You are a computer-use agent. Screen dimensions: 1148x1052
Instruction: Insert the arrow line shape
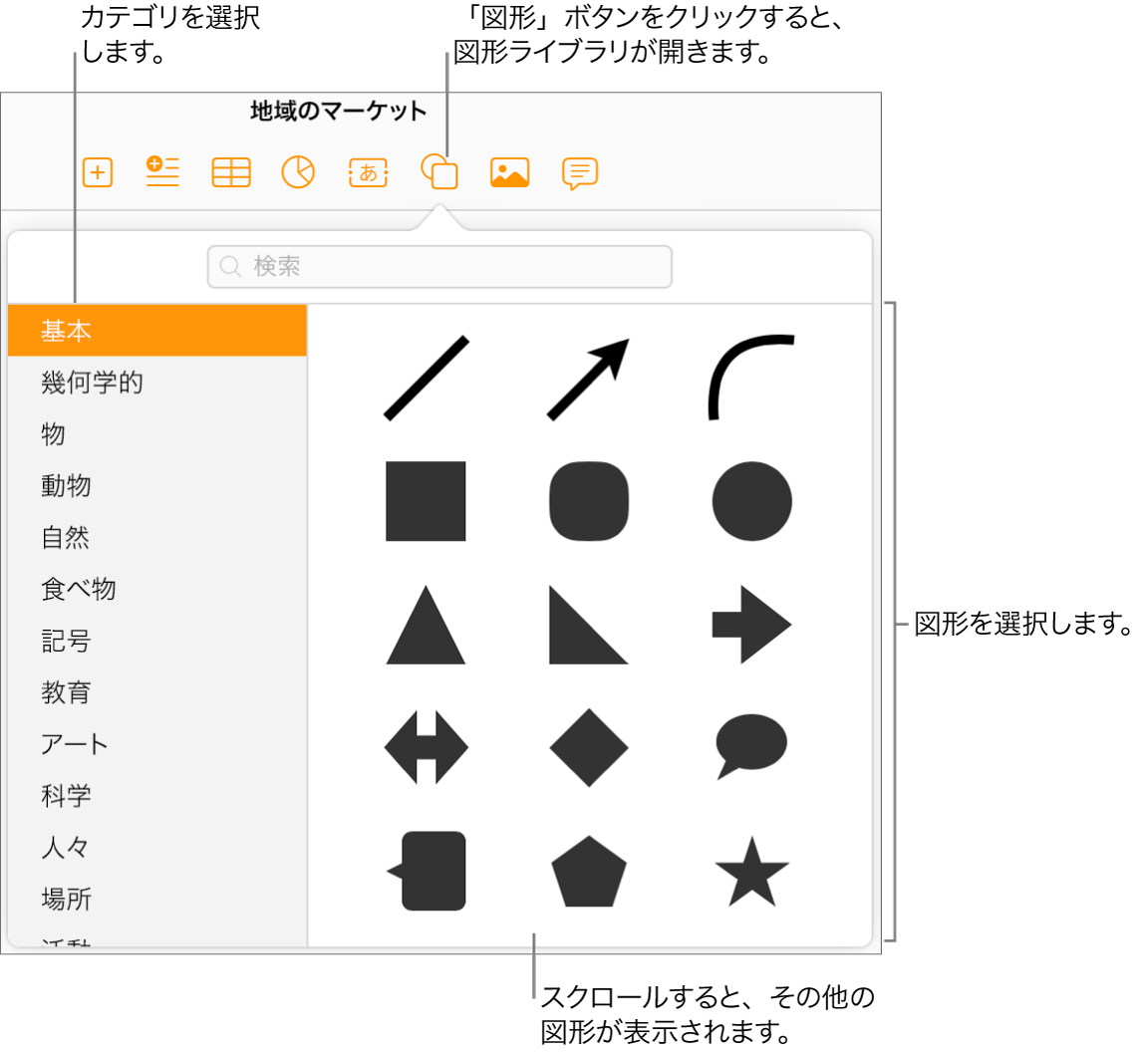click(x=589, y=379)
